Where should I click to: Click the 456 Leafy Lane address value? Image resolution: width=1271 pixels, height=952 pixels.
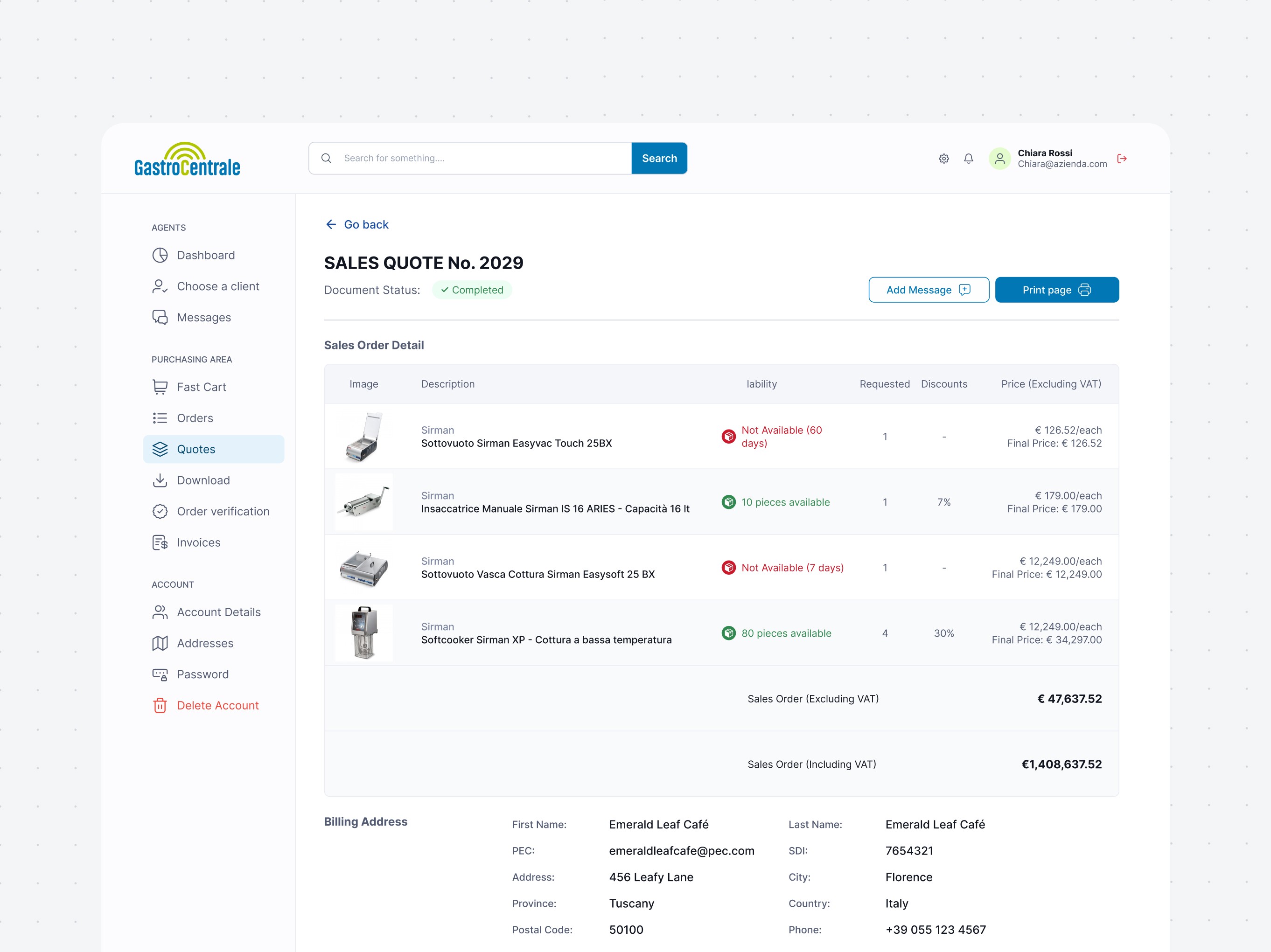651,877
